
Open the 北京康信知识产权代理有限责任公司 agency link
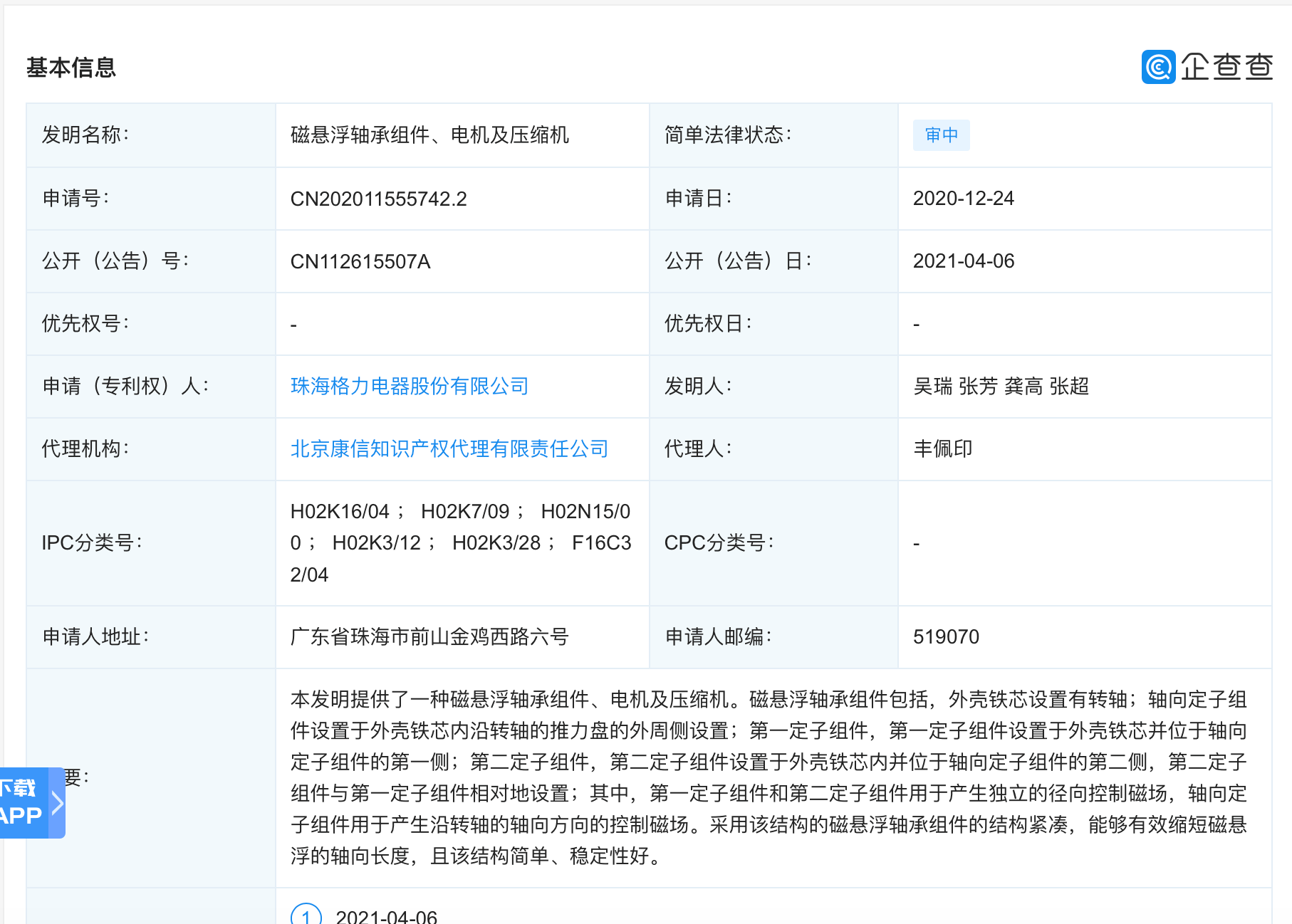pyautogui.click(x=449, y=448)
